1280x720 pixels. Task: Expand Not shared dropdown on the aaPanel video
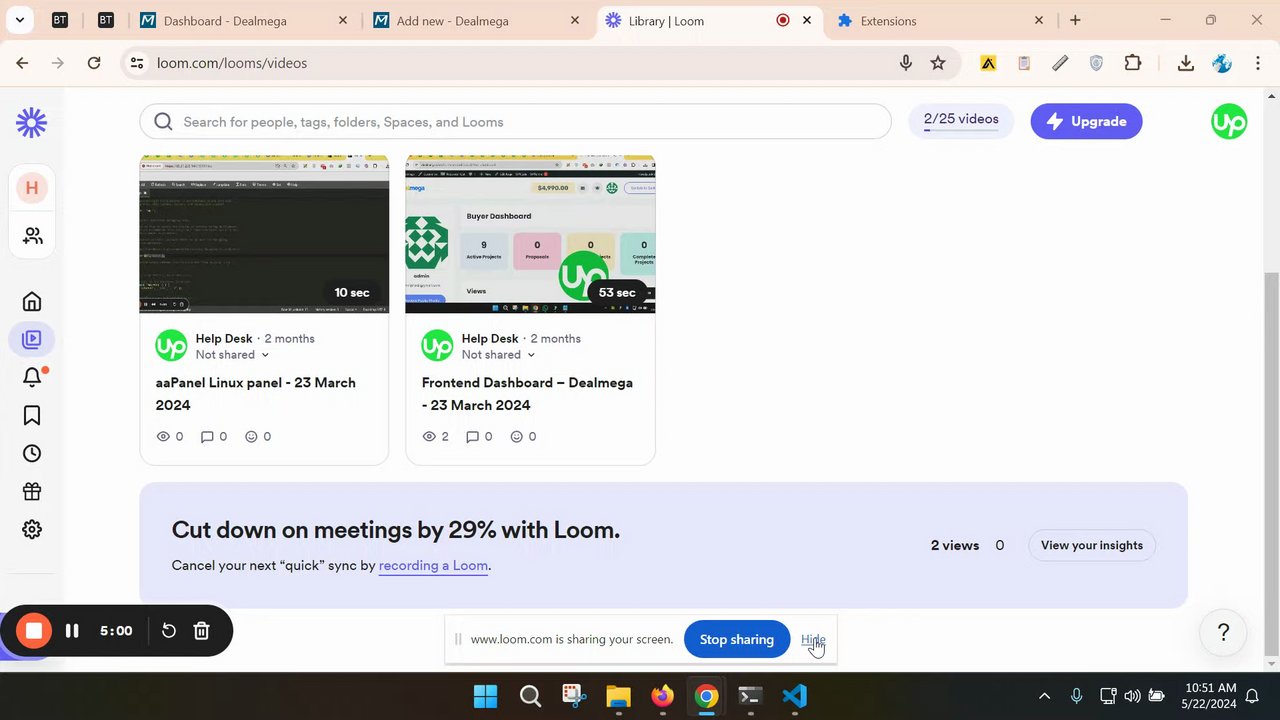pos(233,355)
